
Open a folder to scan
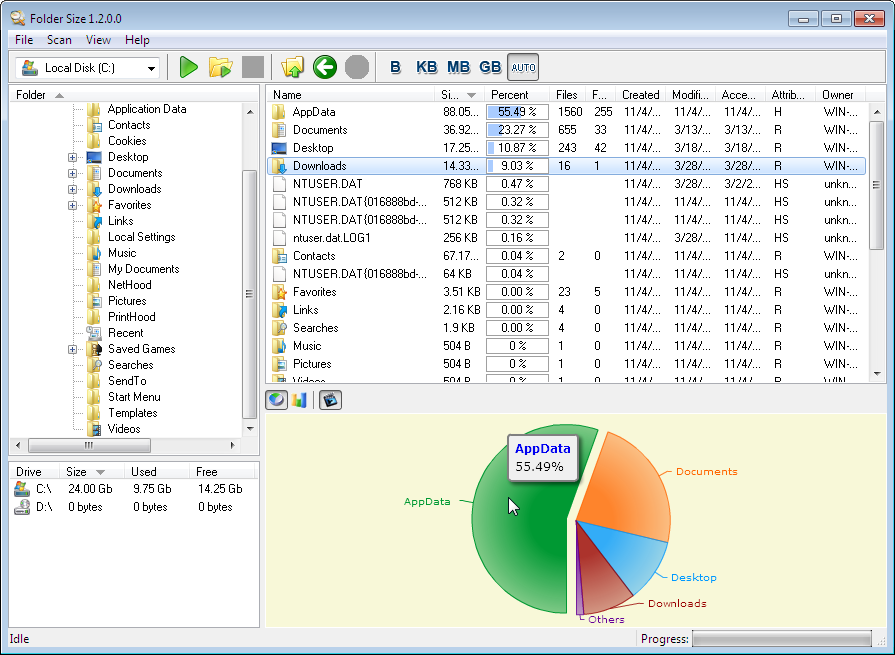click(221, 67)
